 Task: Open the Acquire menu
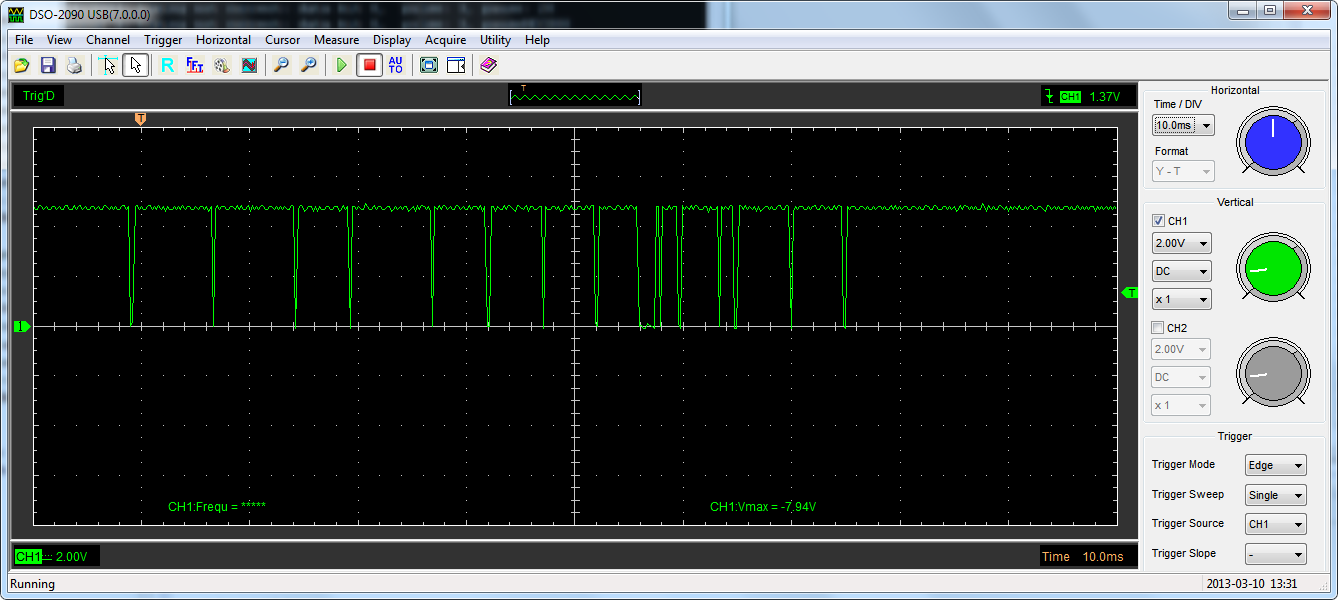(445, 40)
